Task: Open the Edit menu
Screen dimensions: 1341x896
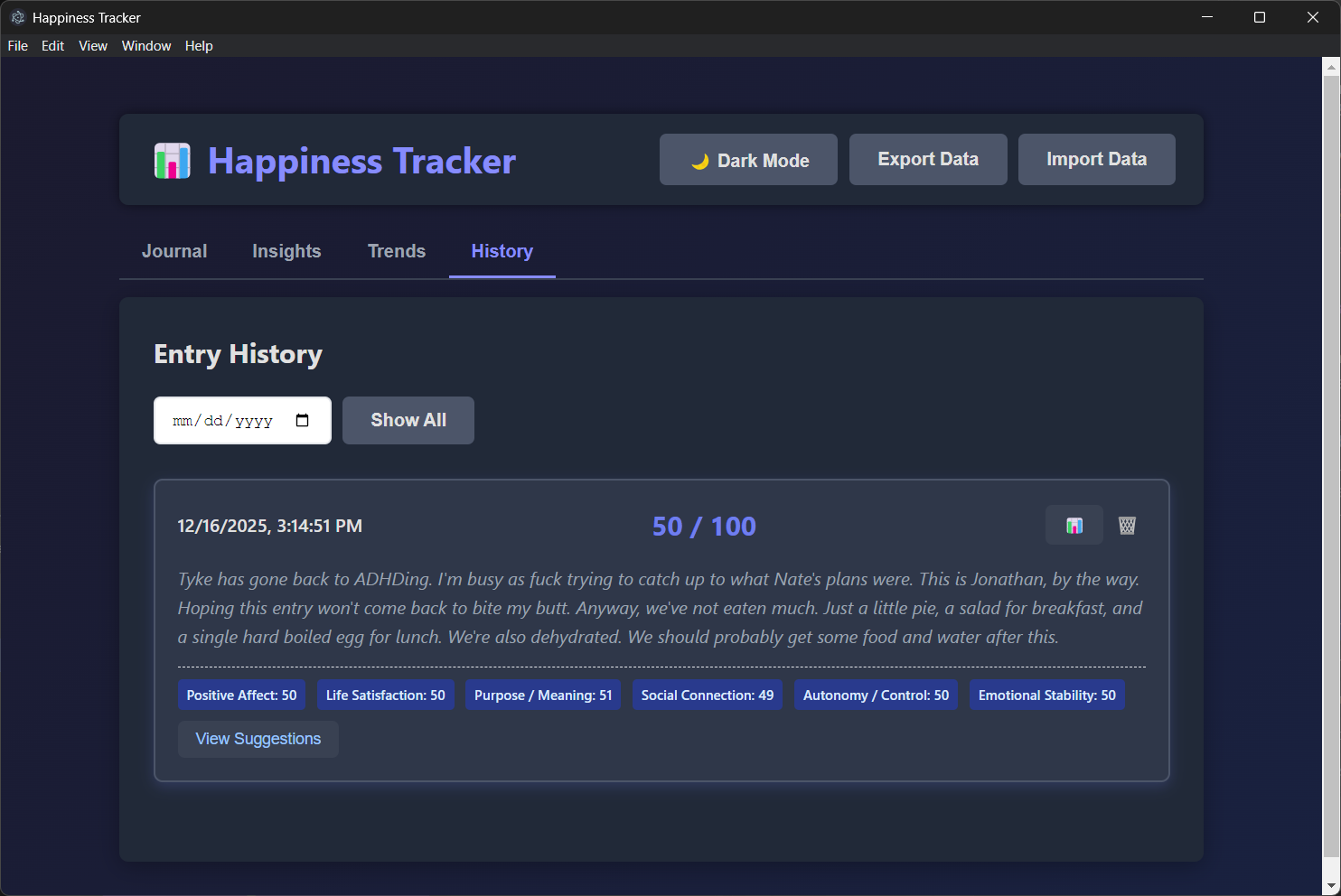Action: pos(52,46)
